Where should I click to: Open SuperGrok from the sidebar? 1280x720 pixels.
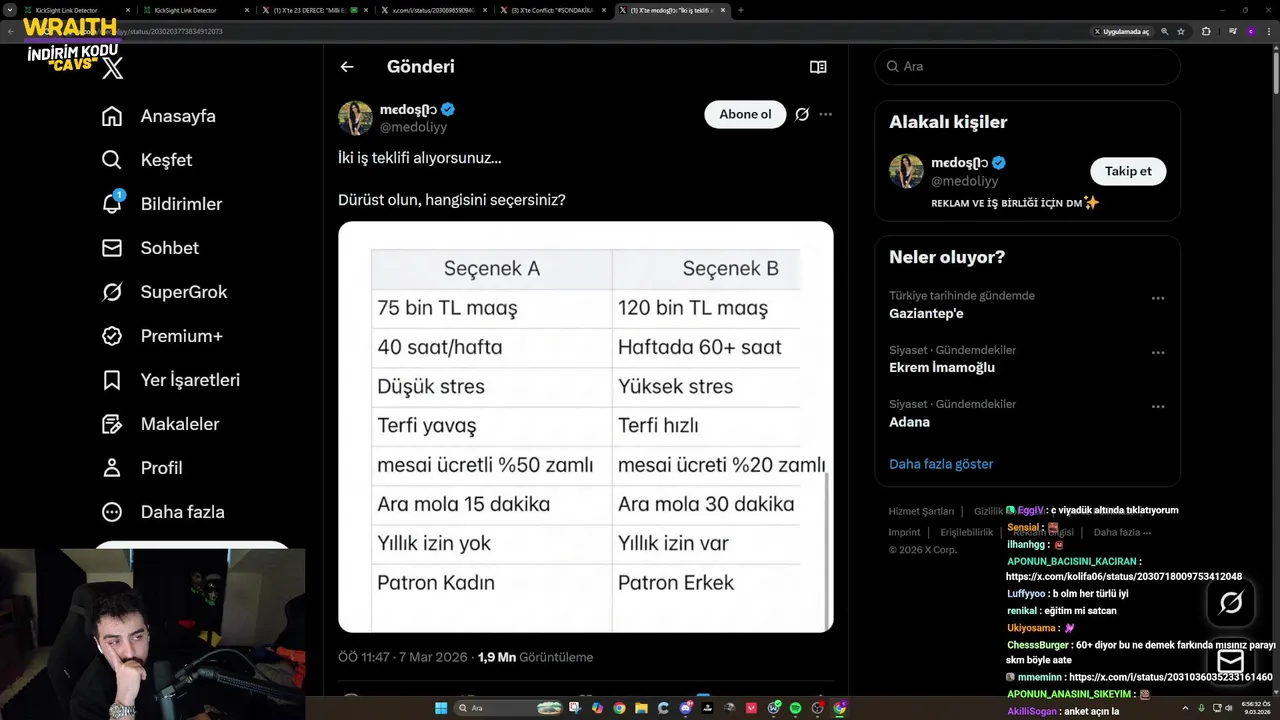(x=112, y=292)
